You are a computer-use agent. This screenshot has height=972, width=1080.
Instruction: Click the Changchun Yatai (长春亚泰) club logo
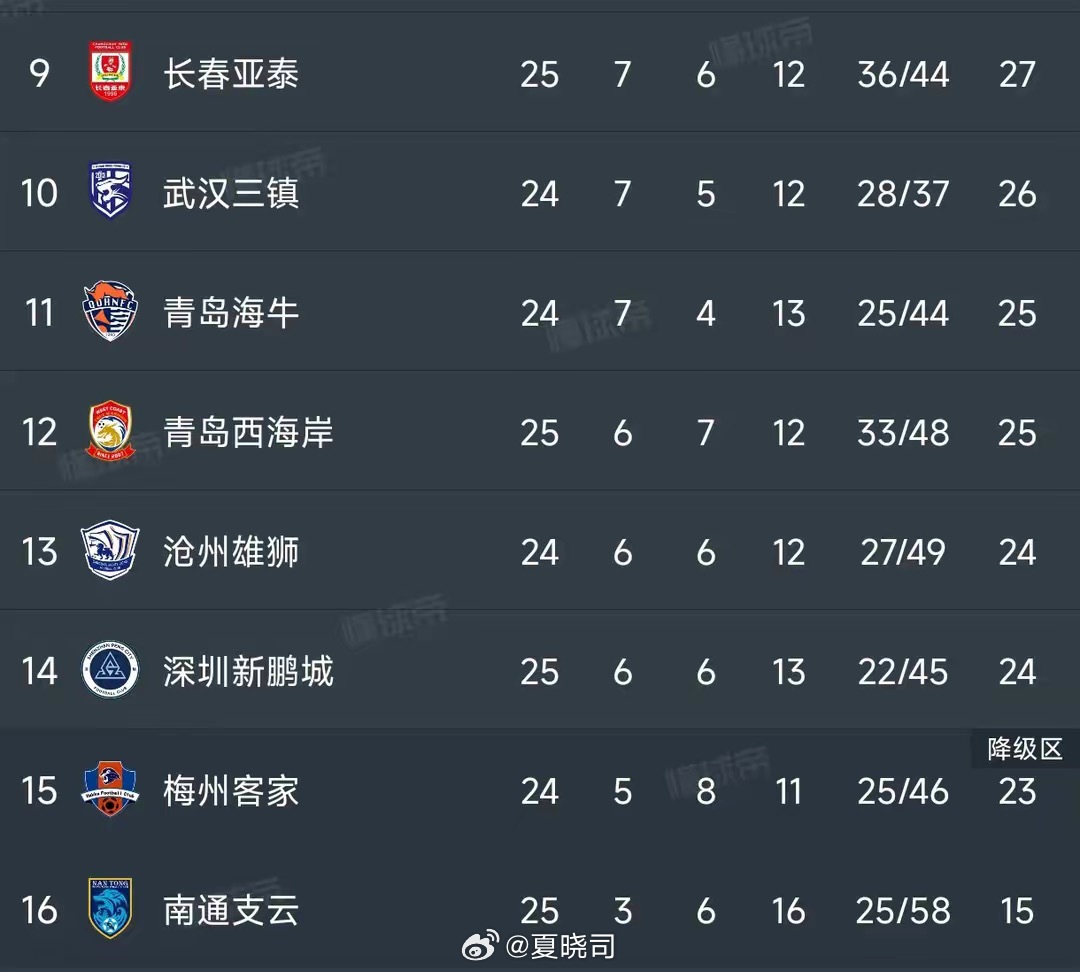tap(110, 73)
